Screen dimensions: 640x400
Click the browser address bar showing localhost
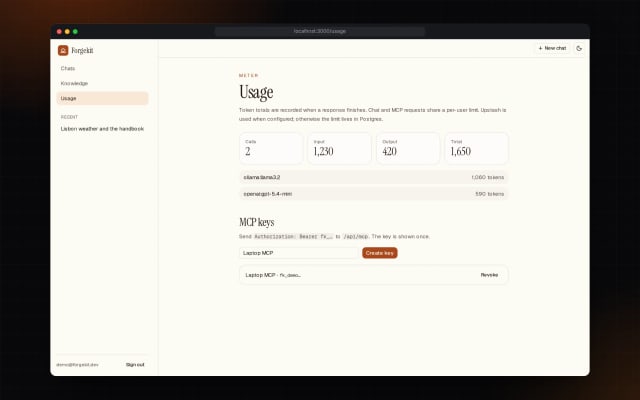pos(320,31)
